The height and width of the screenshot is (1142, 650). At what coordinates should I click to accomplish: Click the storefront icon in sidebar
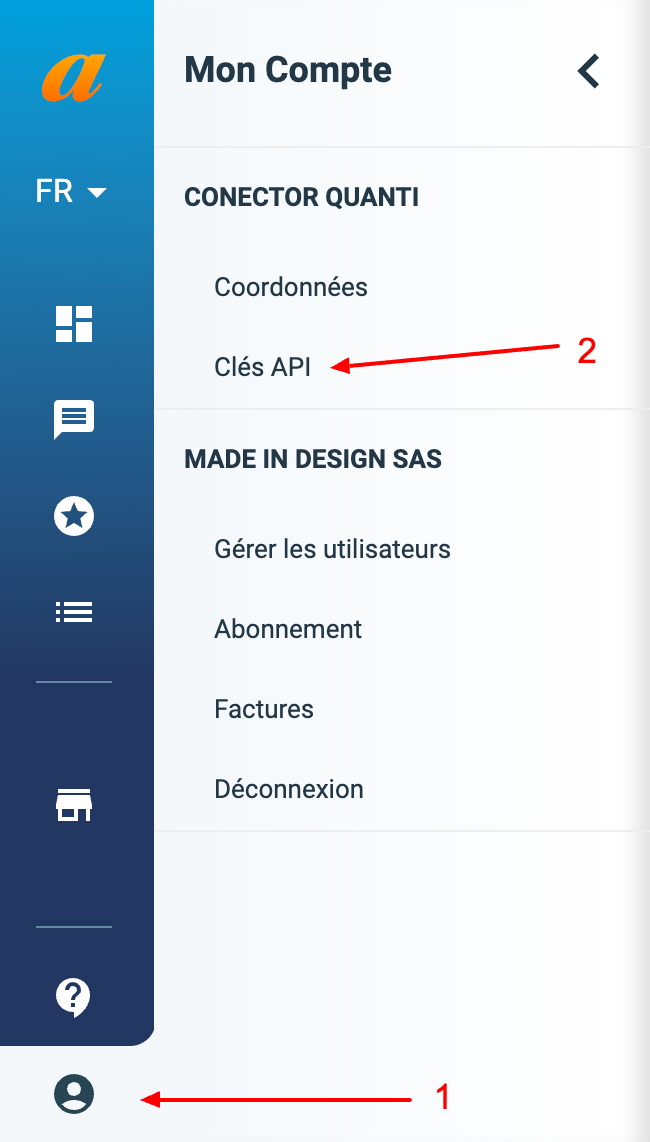click(x=73, y=805)
